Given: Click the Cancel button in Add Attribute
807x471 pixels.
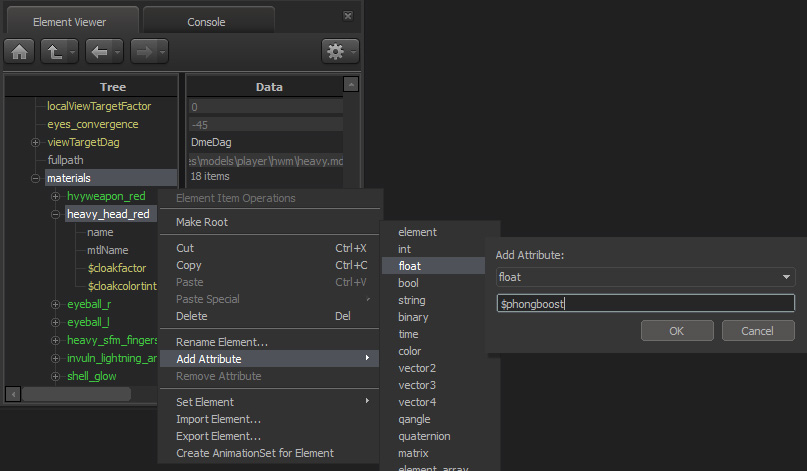Looking at the screenshot, I should (758, 331).
